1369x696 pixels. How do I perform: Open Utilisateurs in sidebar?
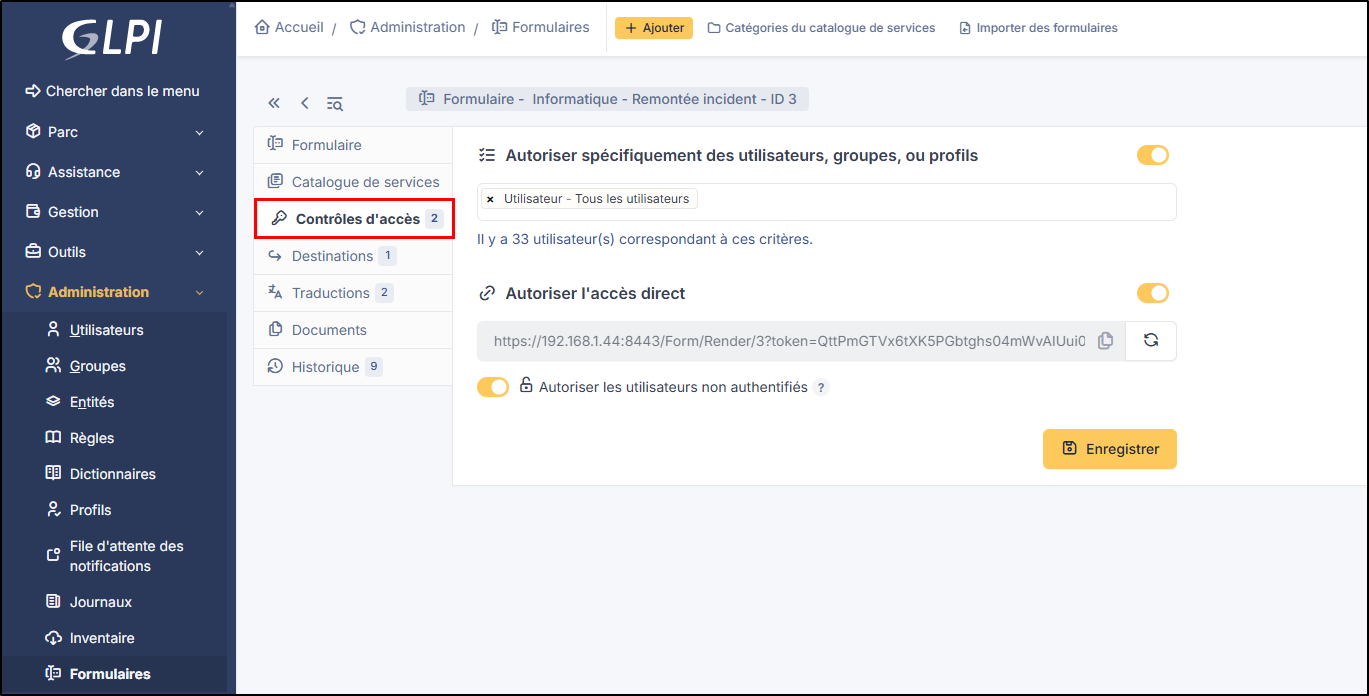[x=107, y=330]
